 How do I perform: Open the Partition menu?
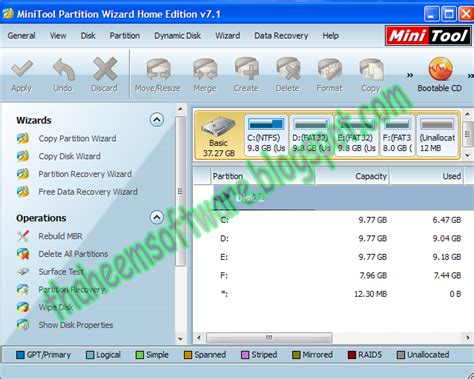(125, 36)
